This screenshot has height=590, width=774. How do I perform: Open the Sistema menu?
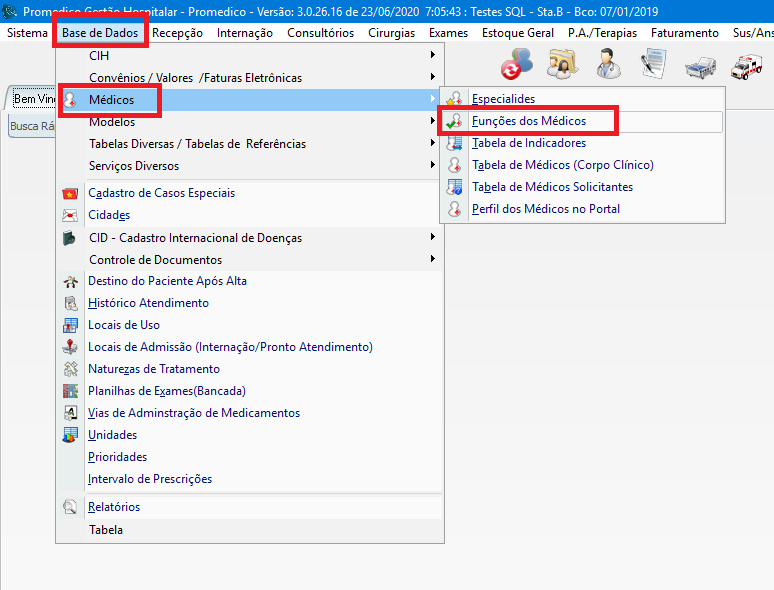click(x=27, y=33)
